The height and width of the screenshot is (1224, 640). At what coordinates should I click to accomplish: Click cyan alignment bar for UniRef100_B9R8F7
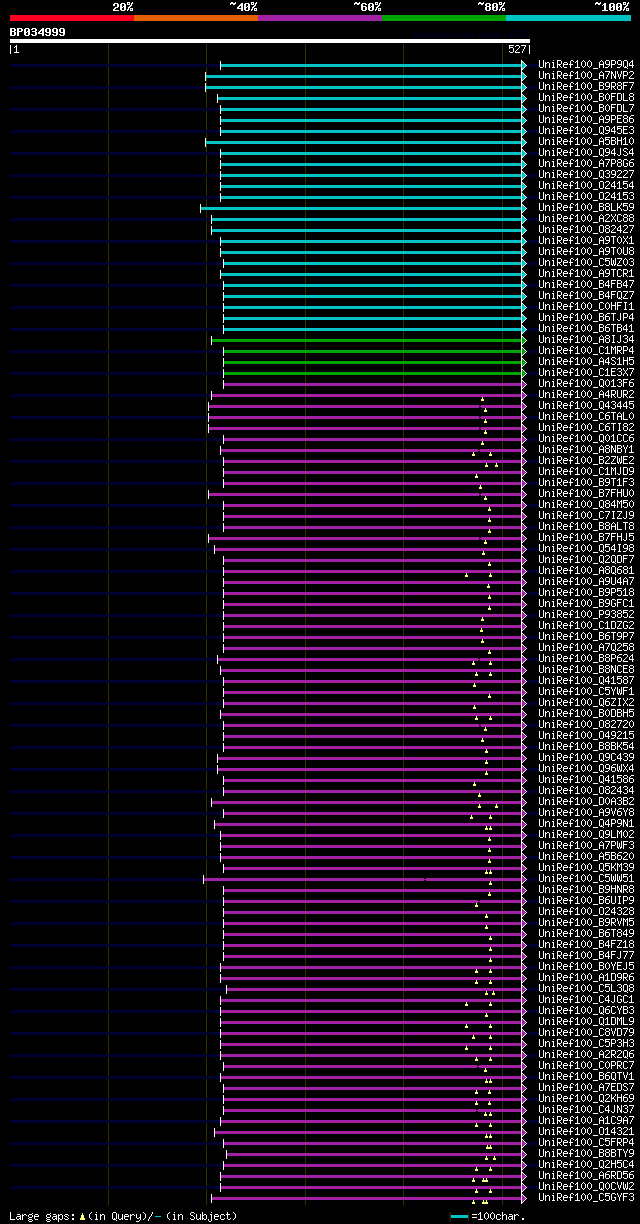tap(365, 87)
